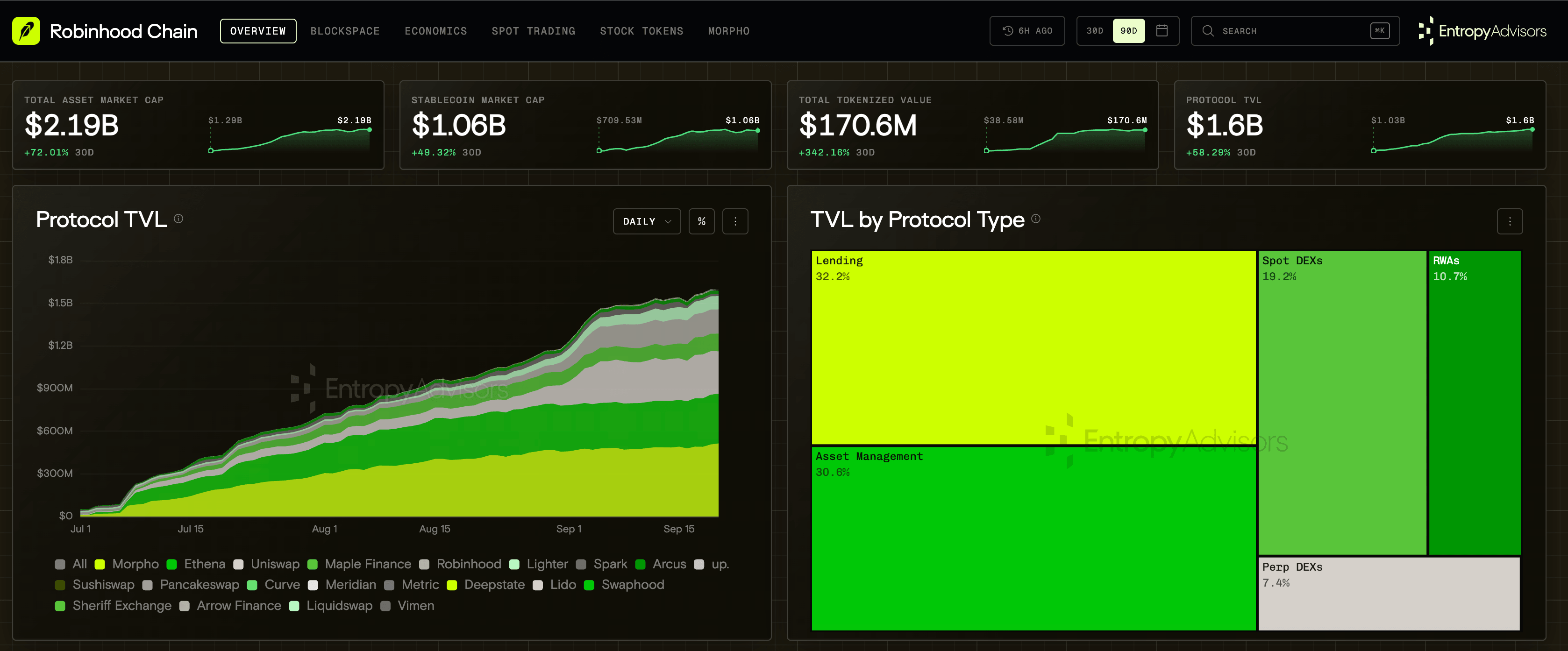Open Protocol TVL three-dot options menu
Screen dimensions: 1568x651
coord(735,221)
